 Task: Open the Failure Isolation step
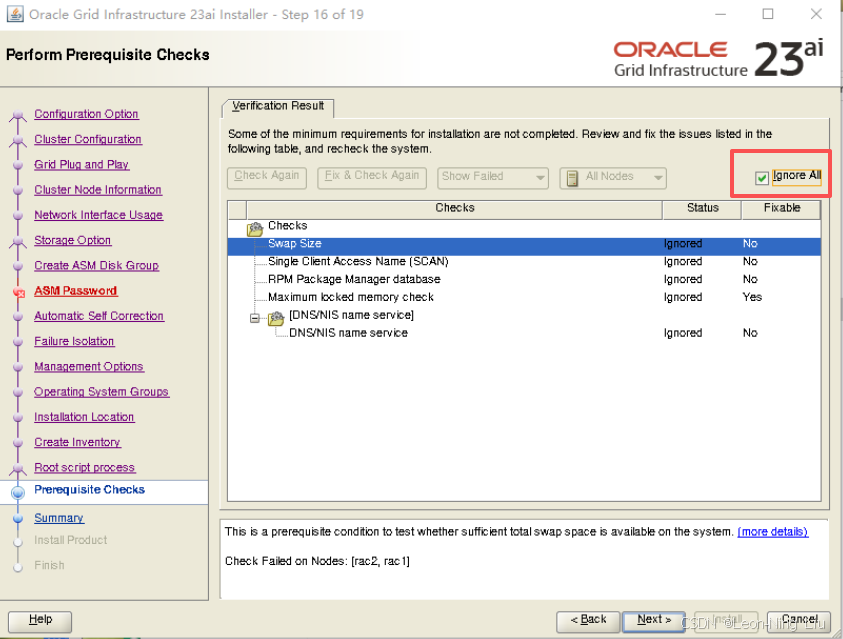pyautogui.click(x=74, y=342)
